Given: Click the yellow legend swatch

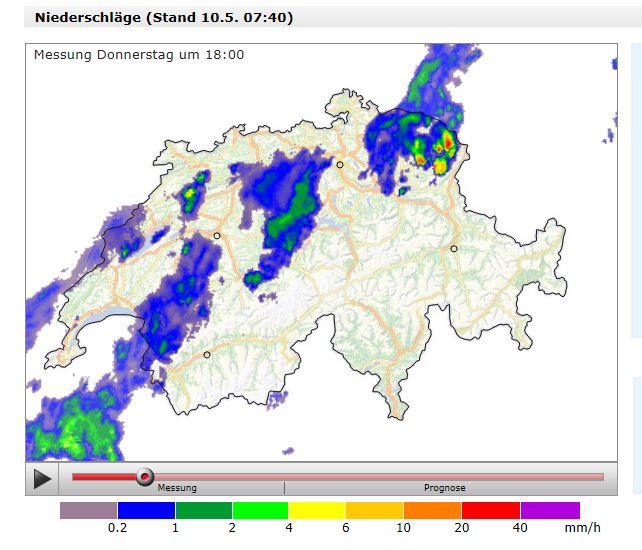Looking at the screenshot, I should click(x=317, y=511).
